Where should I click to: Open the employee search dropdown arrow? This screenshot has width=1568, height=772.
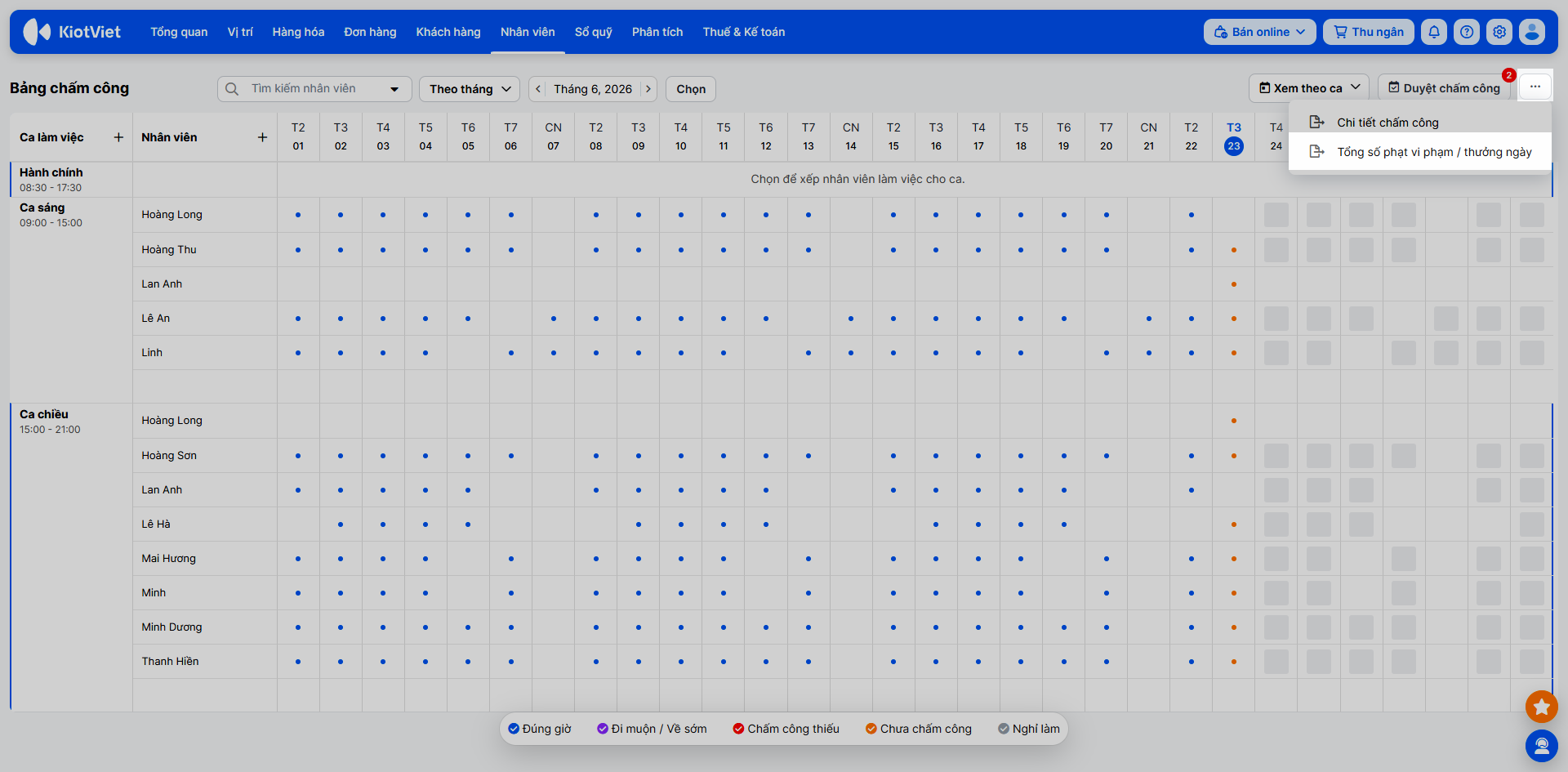(394, 89)
